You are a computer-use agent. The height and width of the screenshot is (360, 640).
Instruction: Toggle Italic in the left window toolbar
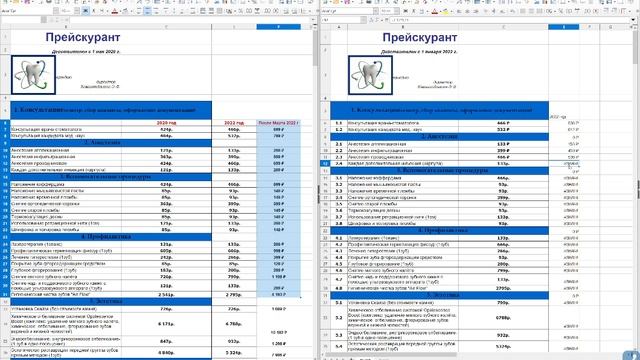click(93, 11)
